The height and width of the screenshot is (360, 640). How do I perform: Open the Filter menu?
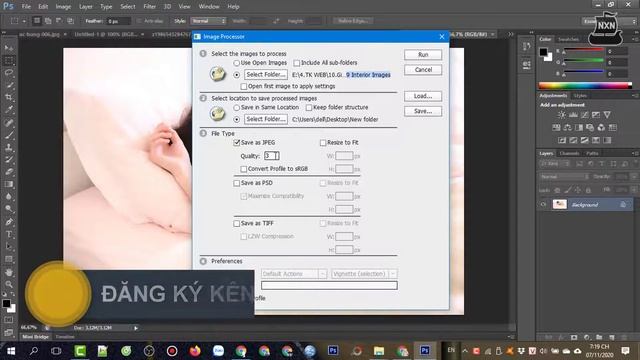(x=149, y=7)
